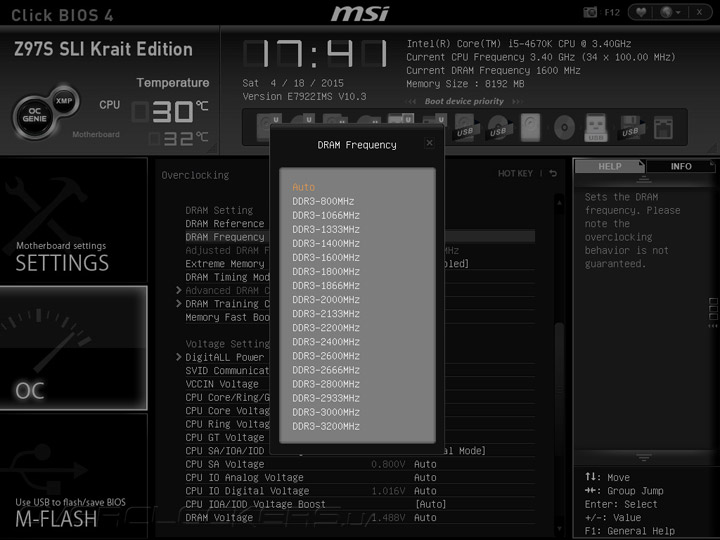The height and width of the screenshot is (540, 720).
Task: Select the Memory Fast Boot row
Action: tap(227, 317)
